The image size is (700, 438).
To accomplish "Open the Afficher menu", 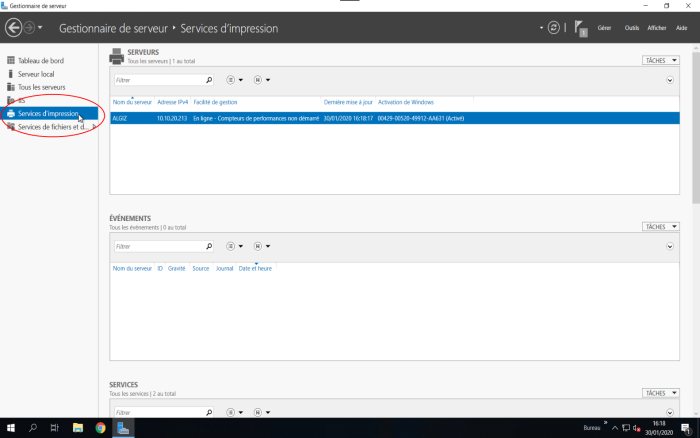I will coord(657,28).
